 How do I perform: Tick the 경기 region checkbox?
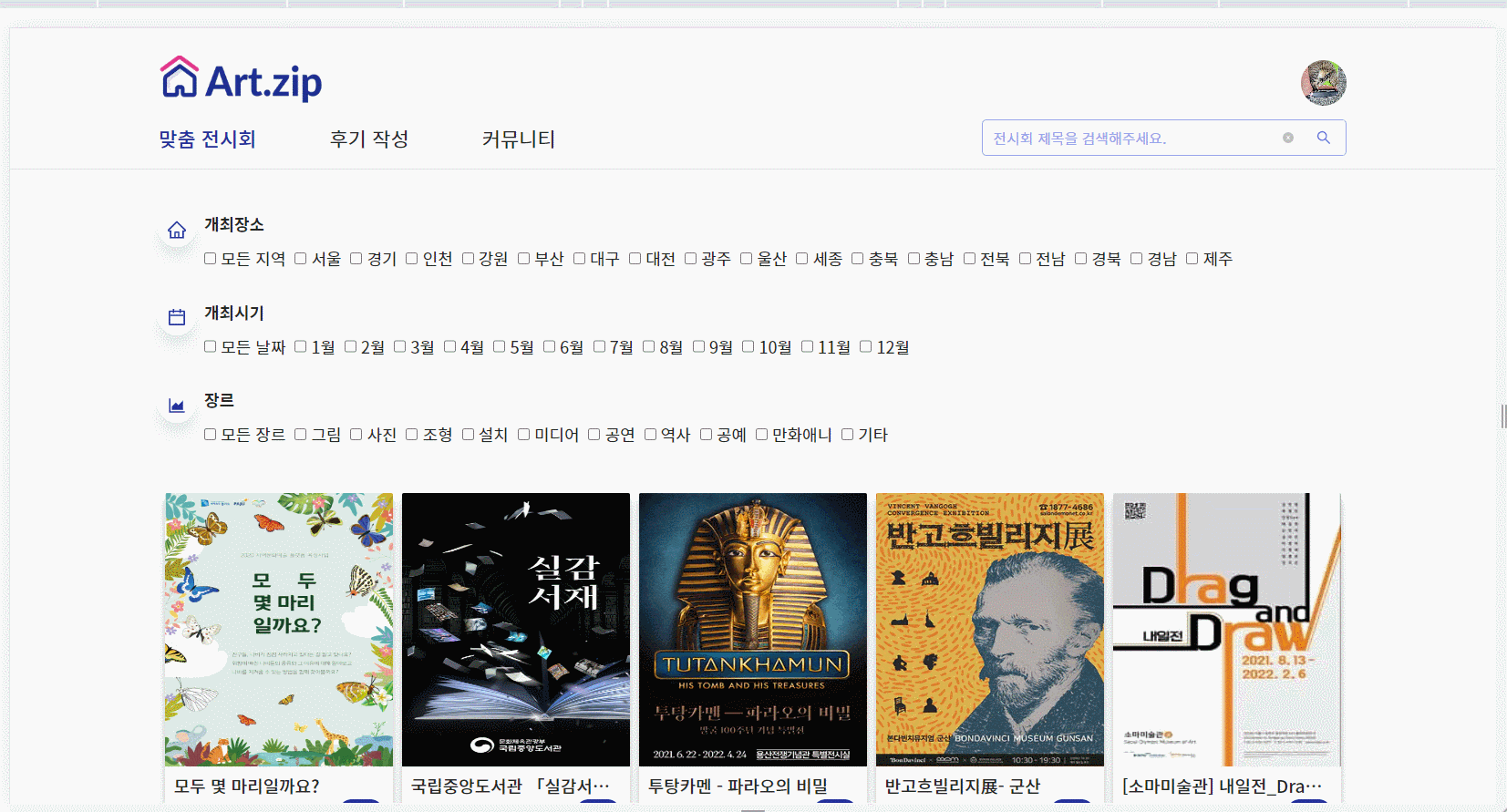point(356,259)
